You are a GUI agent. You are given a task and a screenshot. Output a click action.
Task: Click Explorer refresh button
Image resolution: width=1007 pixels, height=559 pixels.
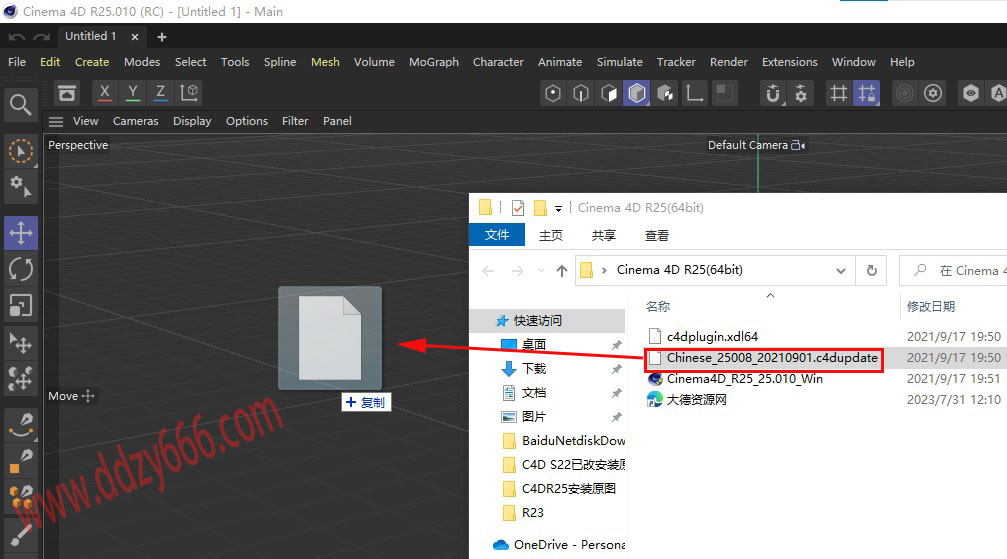point(871,271)
